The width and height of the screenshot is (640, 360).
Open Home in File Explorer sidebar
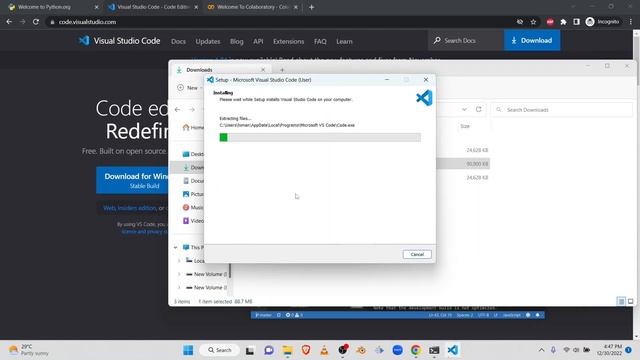(x=193, y=127)
